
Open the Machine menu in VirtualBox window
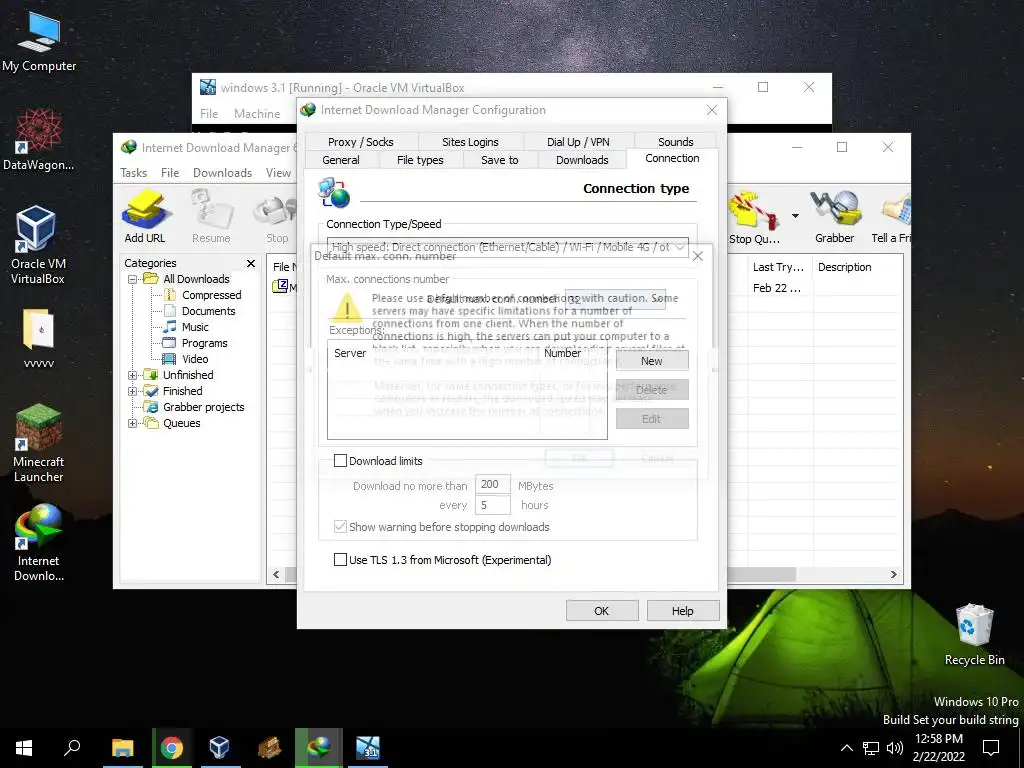[x=257, y=114]
